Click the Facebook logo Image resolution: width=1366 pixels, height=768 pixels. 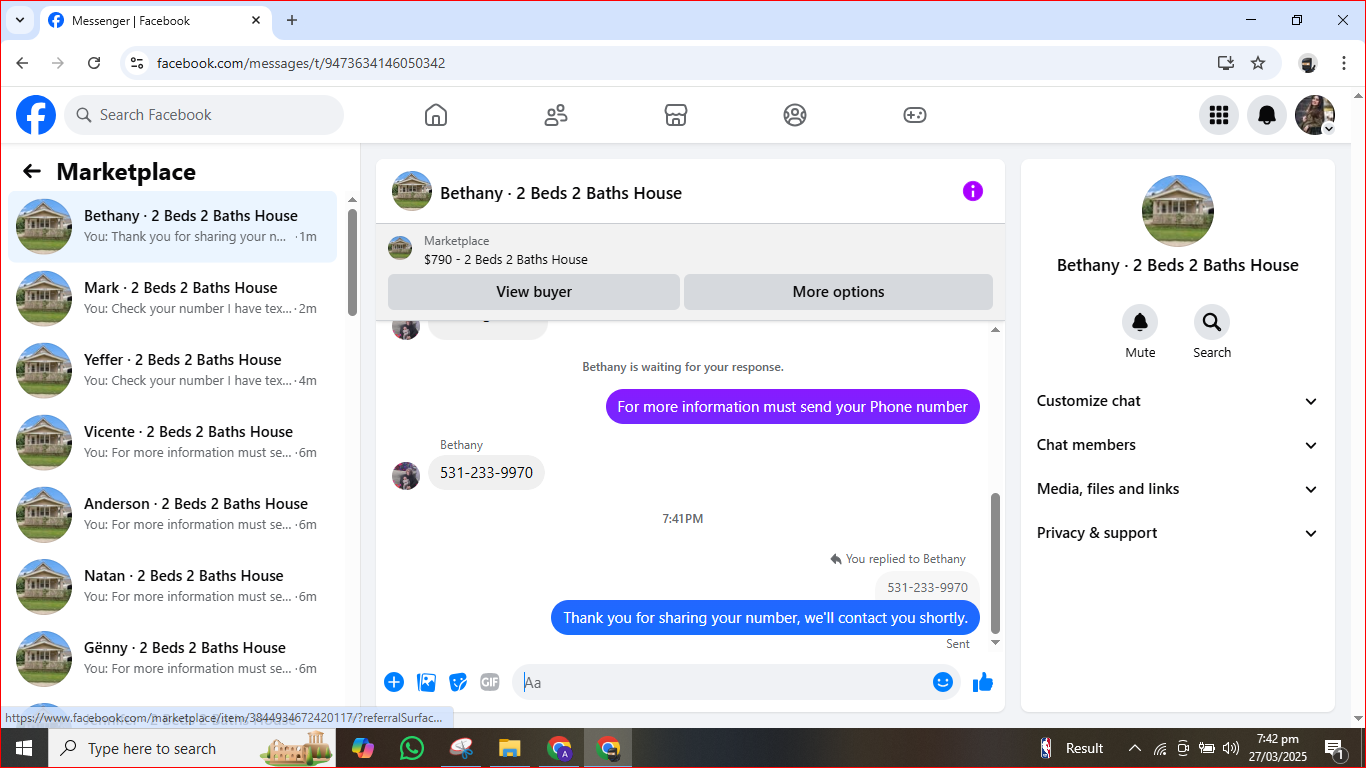click(36, 115)
